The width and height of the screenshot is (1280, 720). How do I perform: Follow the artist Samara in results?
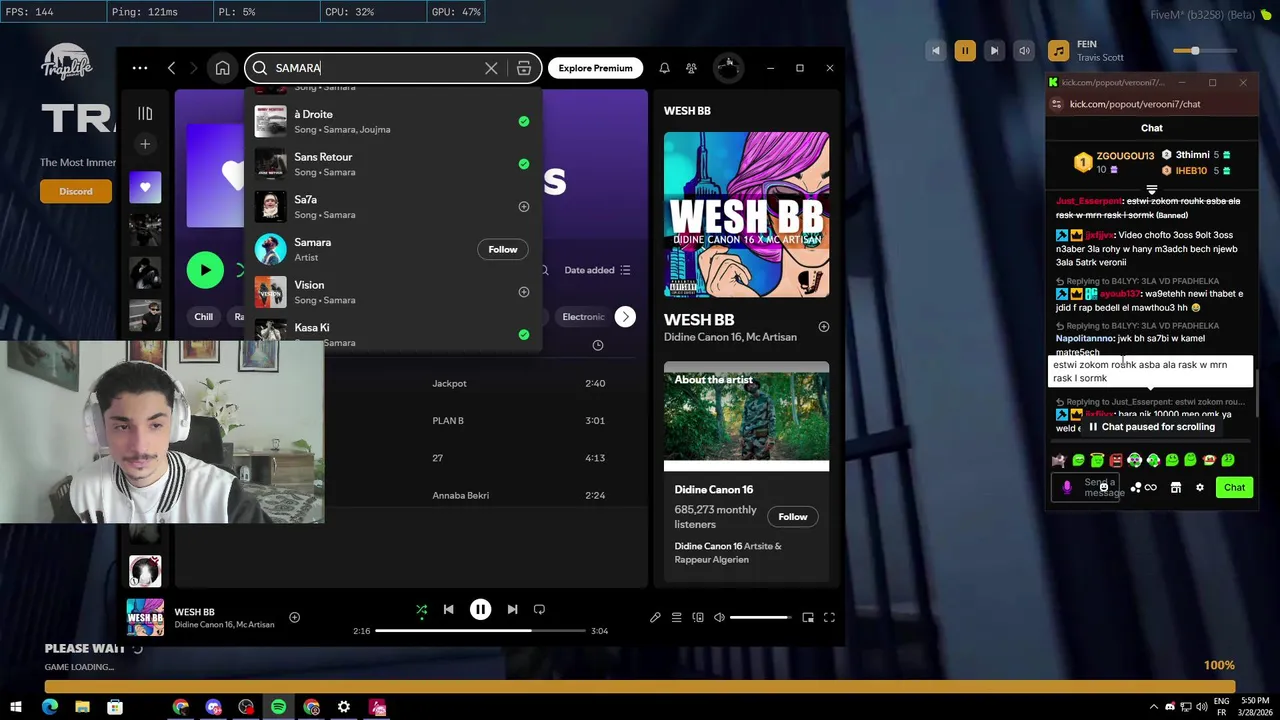coord(503,249)
